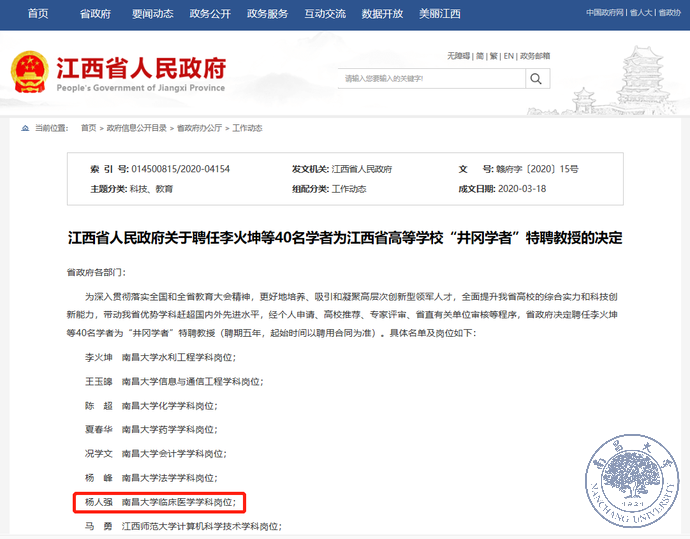Click breadcrumb 工作动态
This screenshot has height=539, width=690.
pyautogui.click(x=247, y=128)
